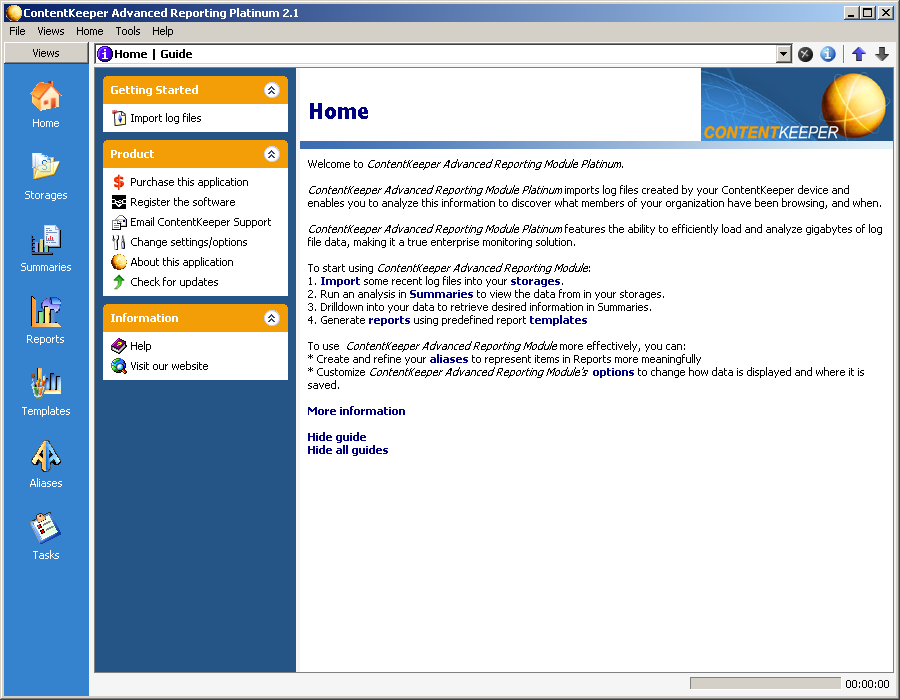Select Change settings/options
The width and height of the screenshot is (900, 700).
click(x=188, y=242)
